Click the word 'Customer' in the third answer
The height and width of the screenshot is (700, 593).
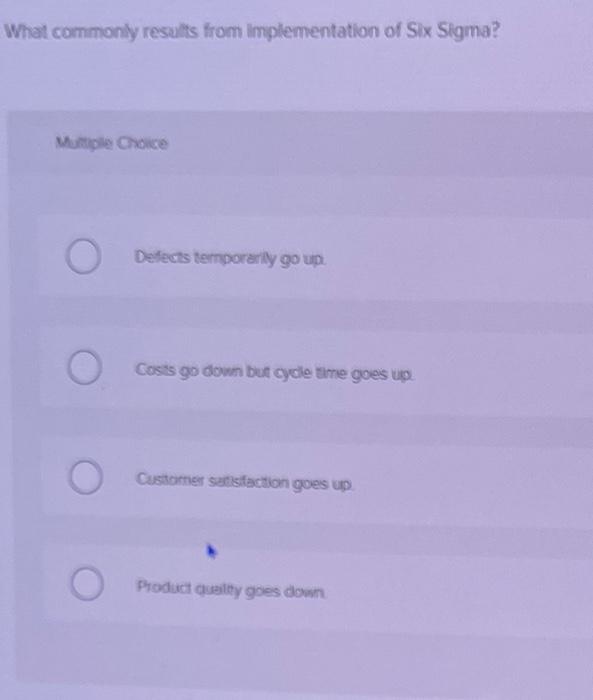click(x=170, y=479)
